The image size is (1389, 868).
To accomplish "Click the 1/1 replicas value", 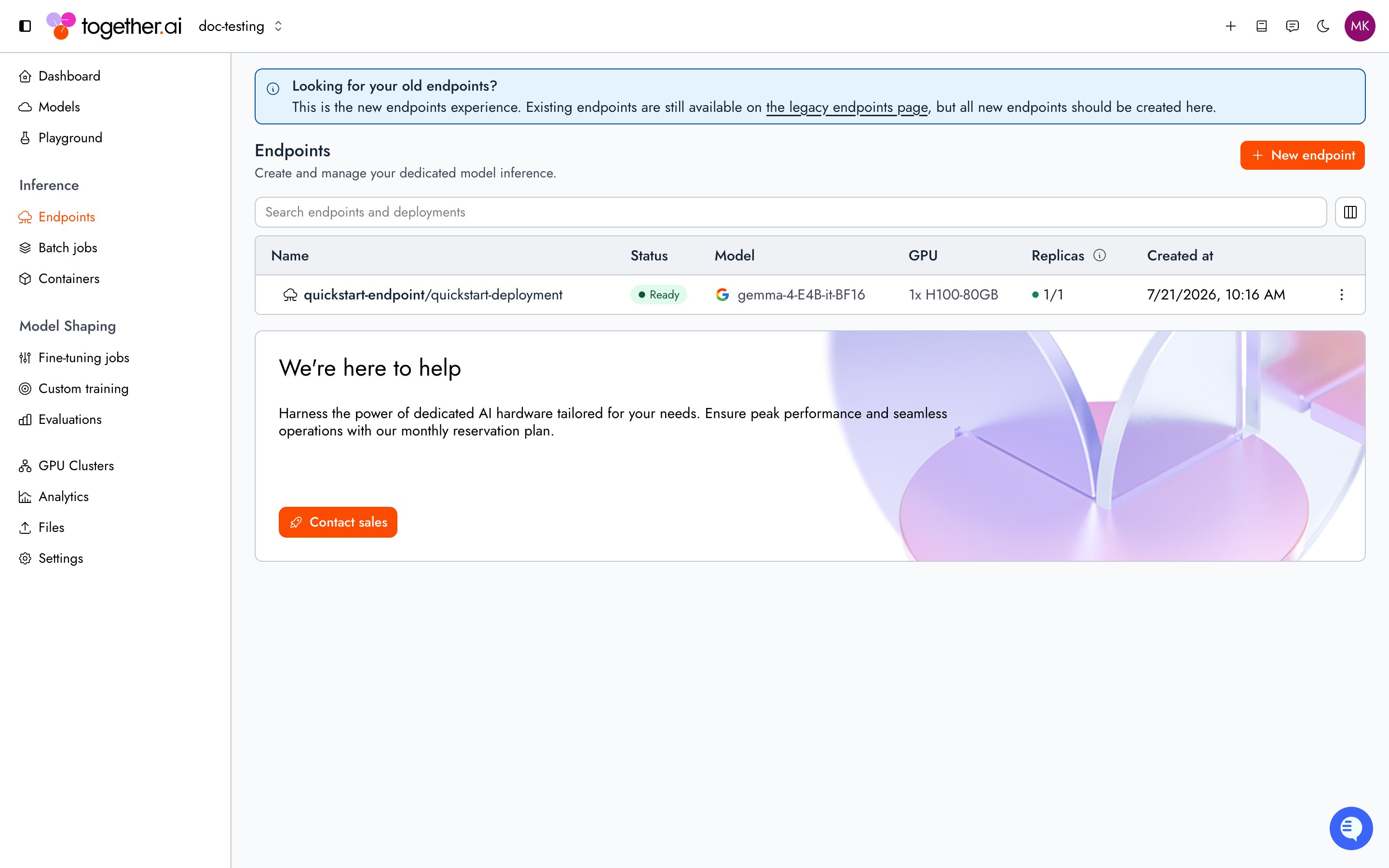I will (1053, 295).
